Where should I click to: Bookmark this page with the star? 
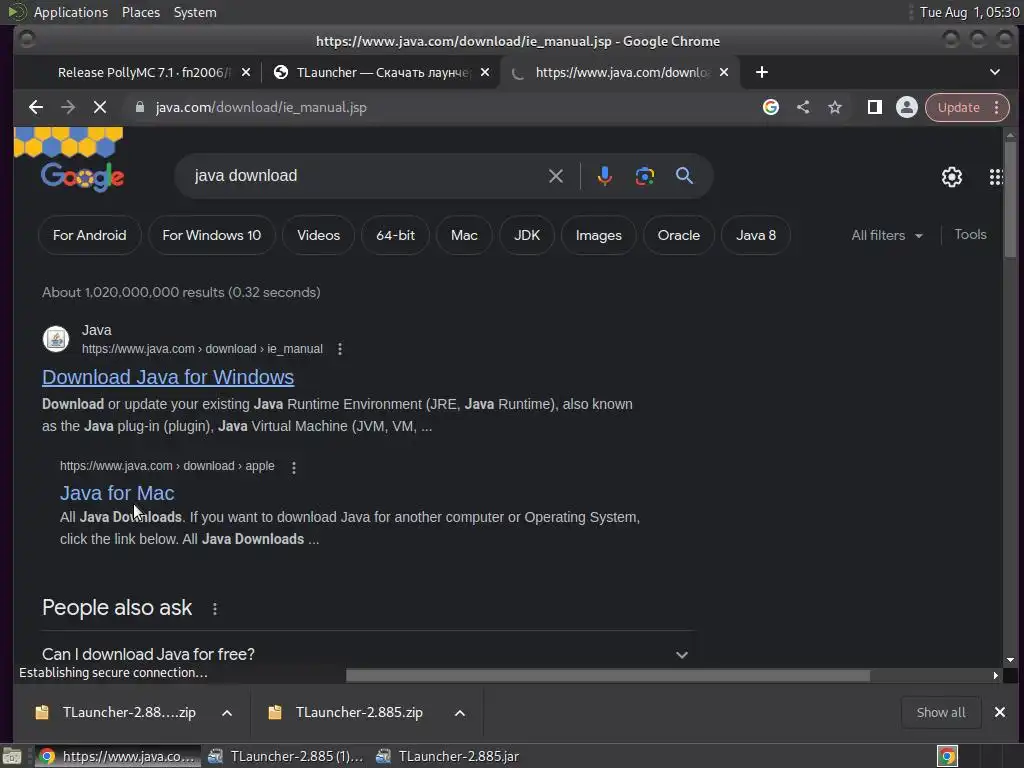click(x=835, y=107)
